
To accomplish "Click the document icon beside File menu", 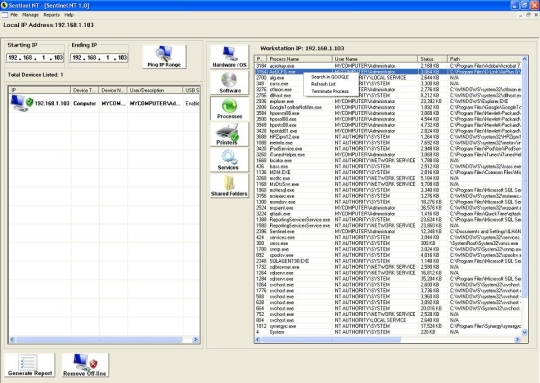I will [x=4, y=15].
